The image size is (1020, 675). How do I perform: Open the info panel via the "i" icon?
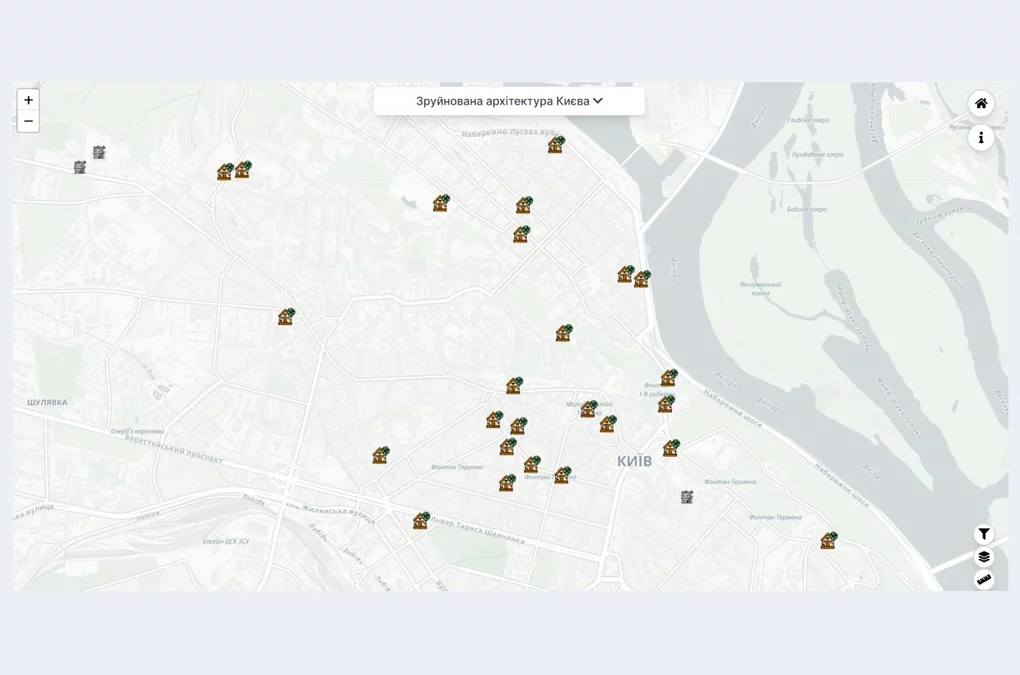coord(980,138)
